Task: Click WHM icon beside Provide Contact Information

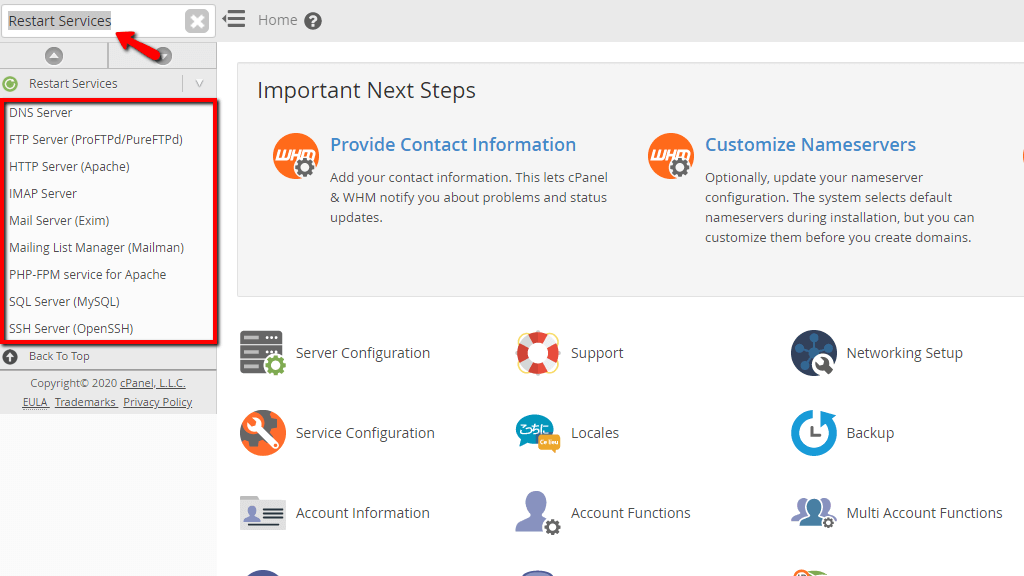Action: point(296,156)
